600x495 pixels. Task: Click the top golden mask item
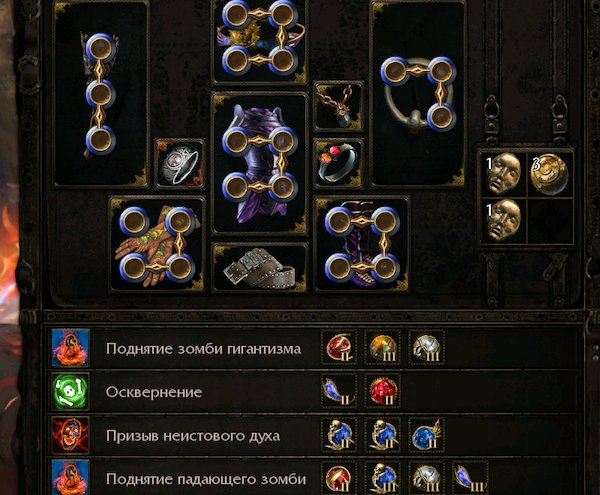(504, 173)
